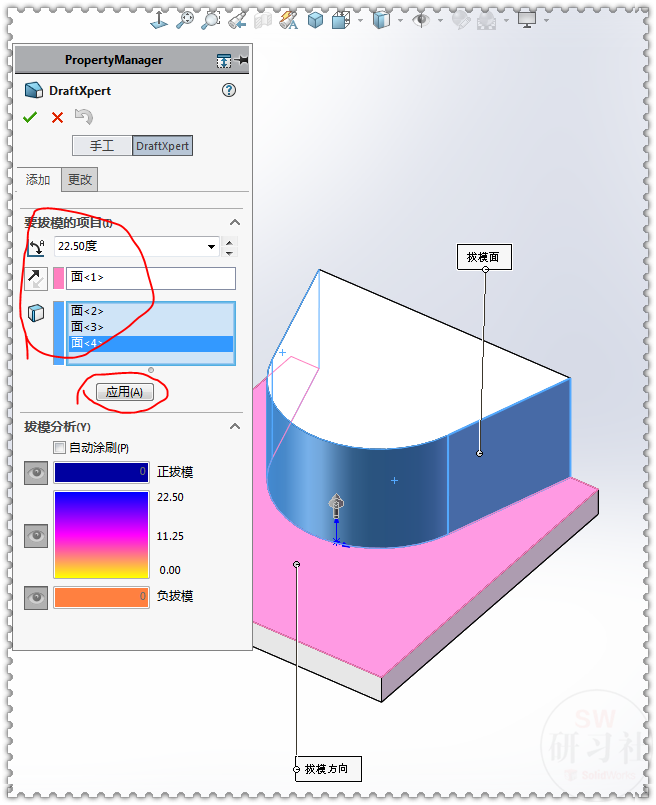Click Zoom to Area magnifier icon
The image size is (656, 805).
tap(210, 20)
